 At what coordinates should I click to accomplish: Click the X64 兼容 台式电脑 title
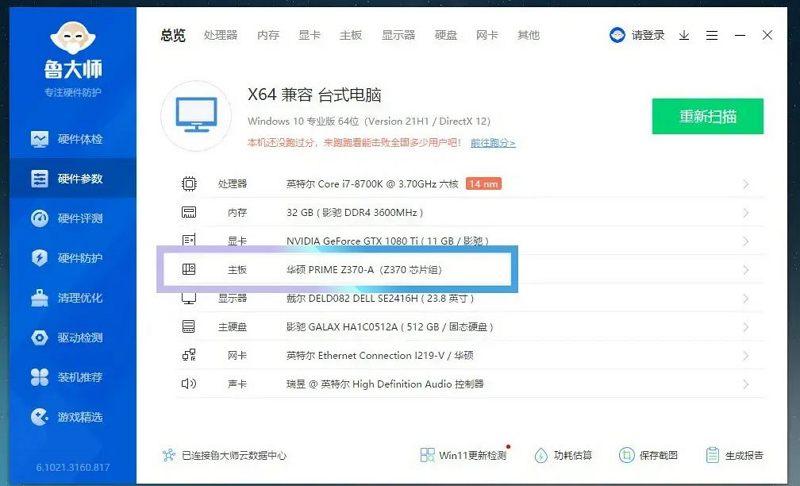[x=314, y=95]
